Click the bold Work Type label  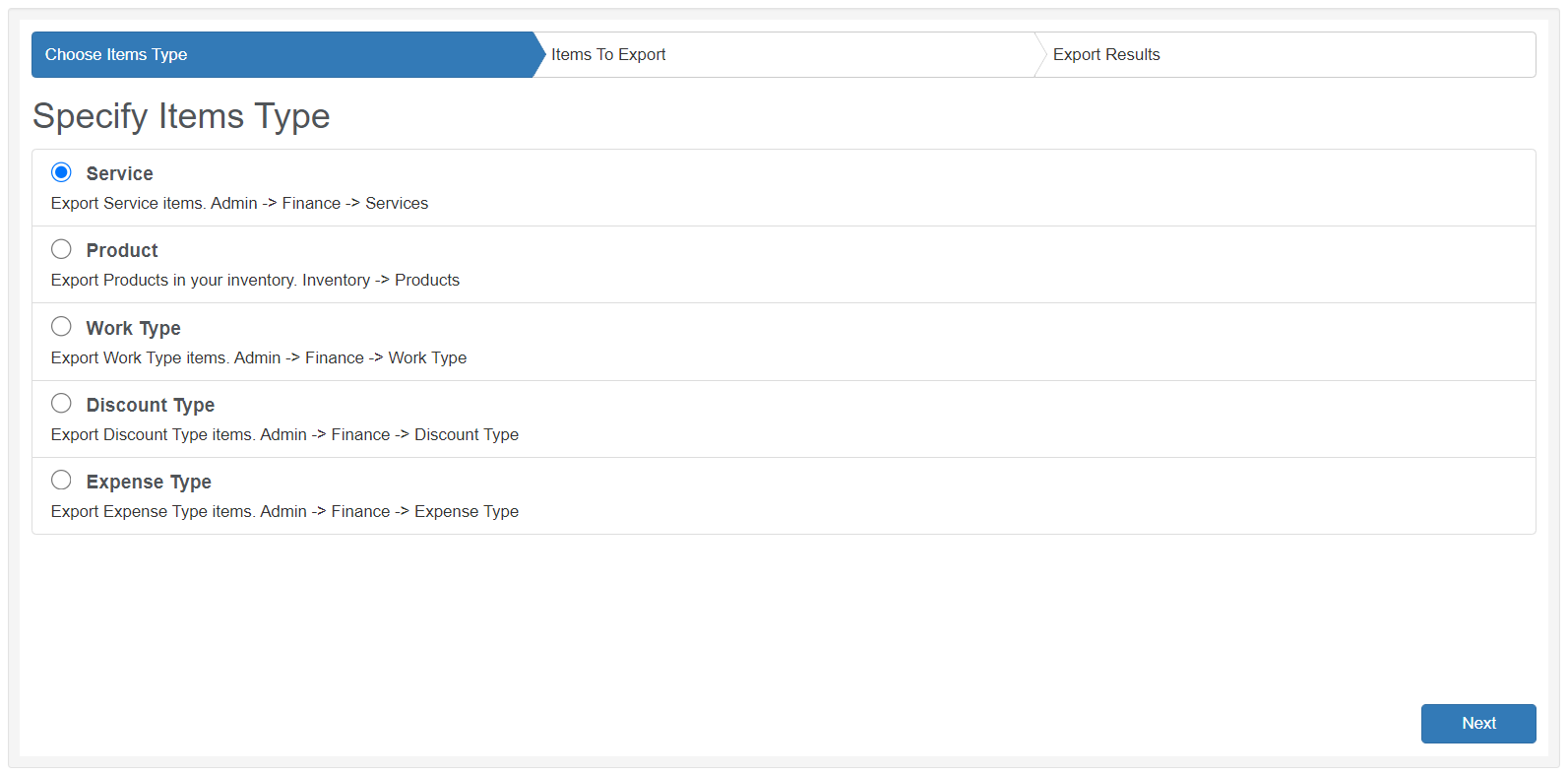134,328
